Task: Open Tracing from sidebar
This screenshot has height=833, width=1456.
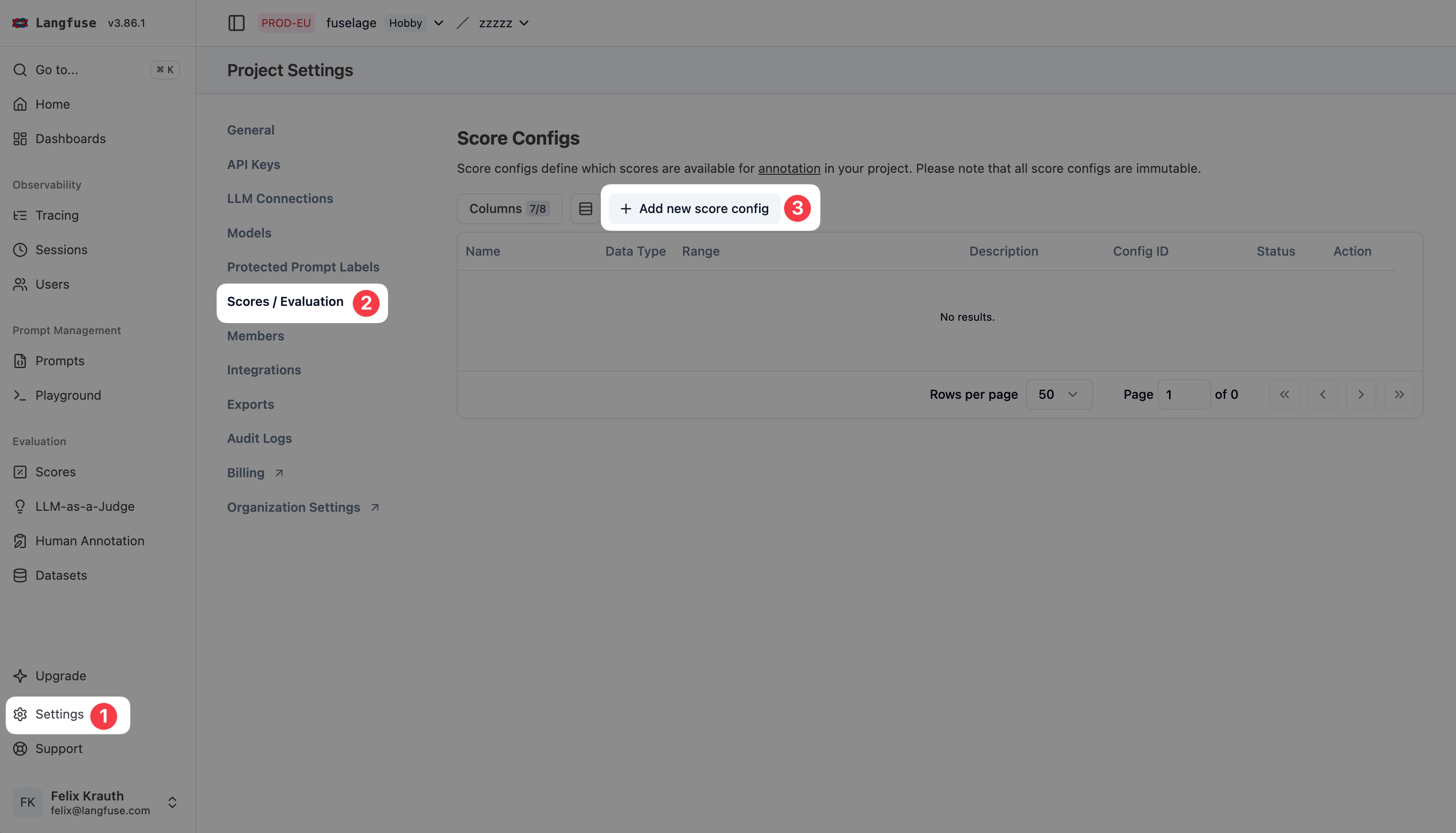Action: tap(57, 216)
